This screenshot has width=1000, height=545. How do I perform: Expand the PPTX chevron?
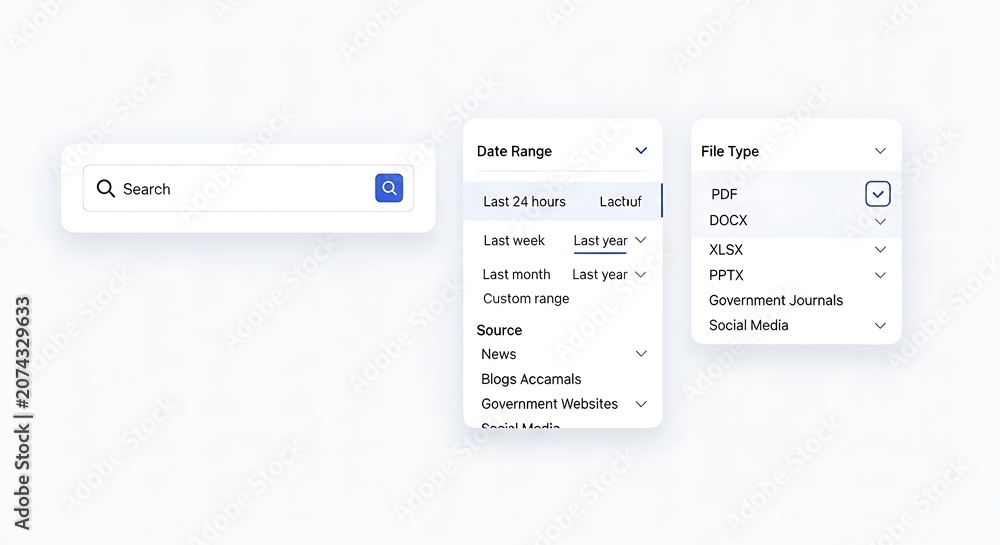click(880, 275)
